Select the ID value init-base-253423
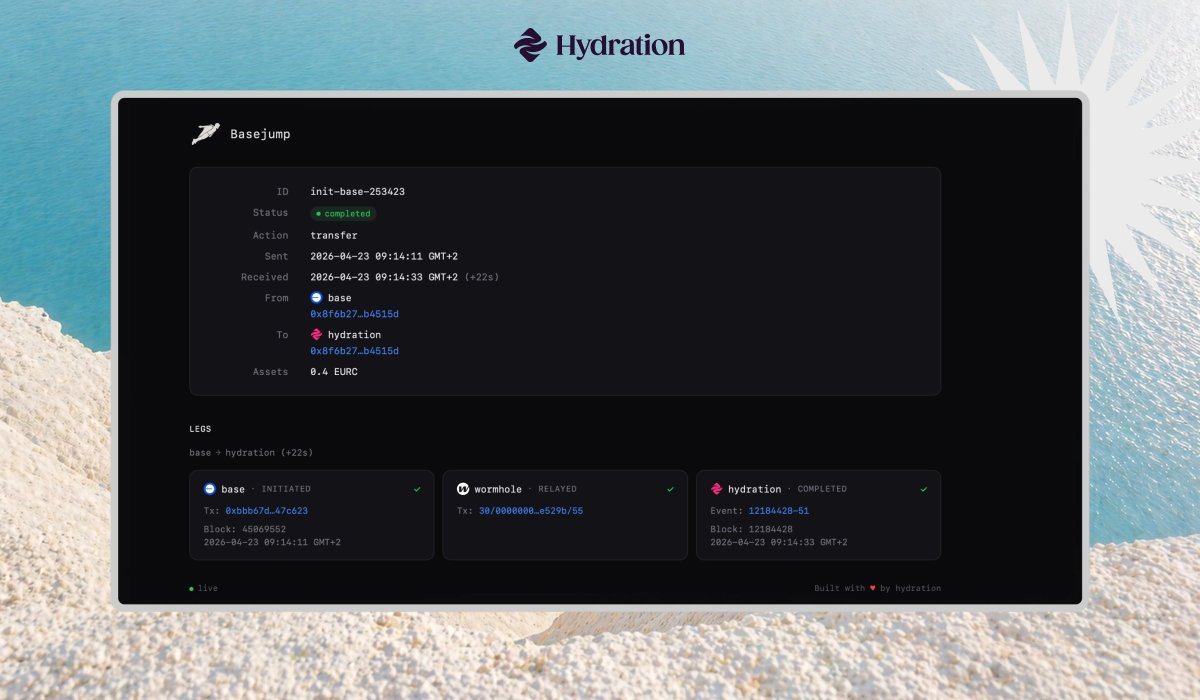 (357, 191)
